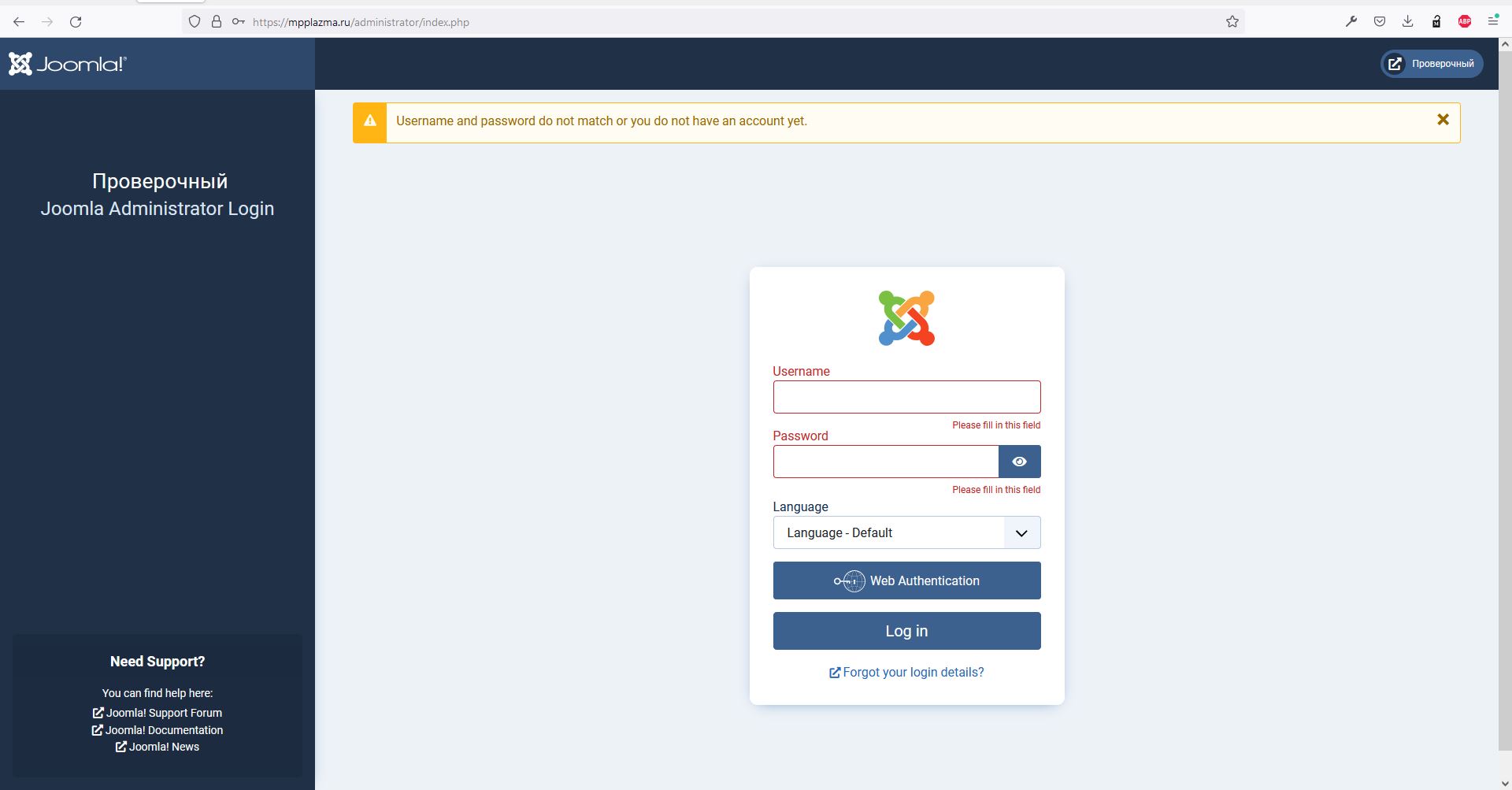Click the colorful Joomla logo in login card
1512x790 pixels.
(906, 318)
